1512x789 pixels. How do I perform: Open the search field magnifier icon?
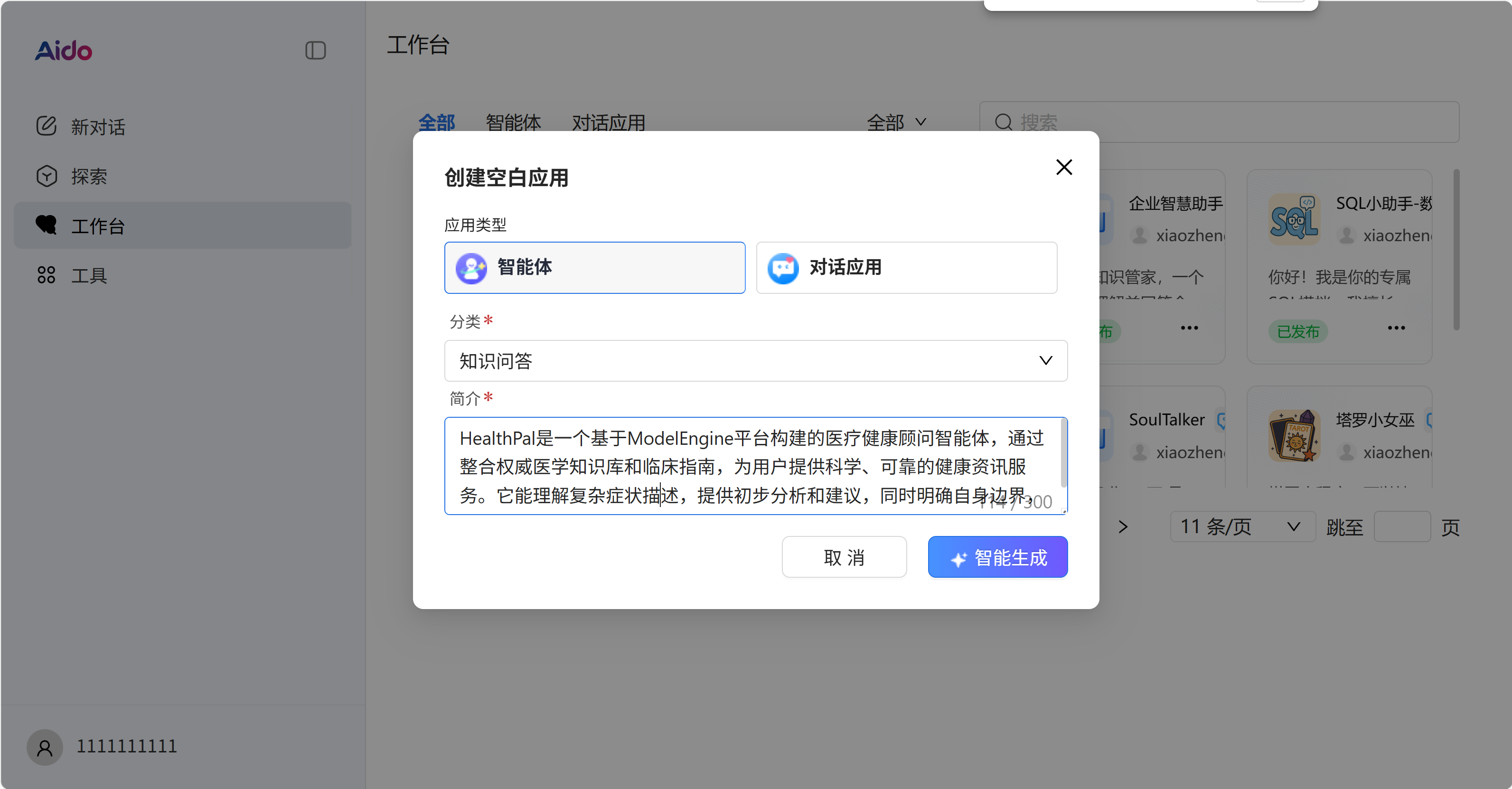(x=1003, y=122)
